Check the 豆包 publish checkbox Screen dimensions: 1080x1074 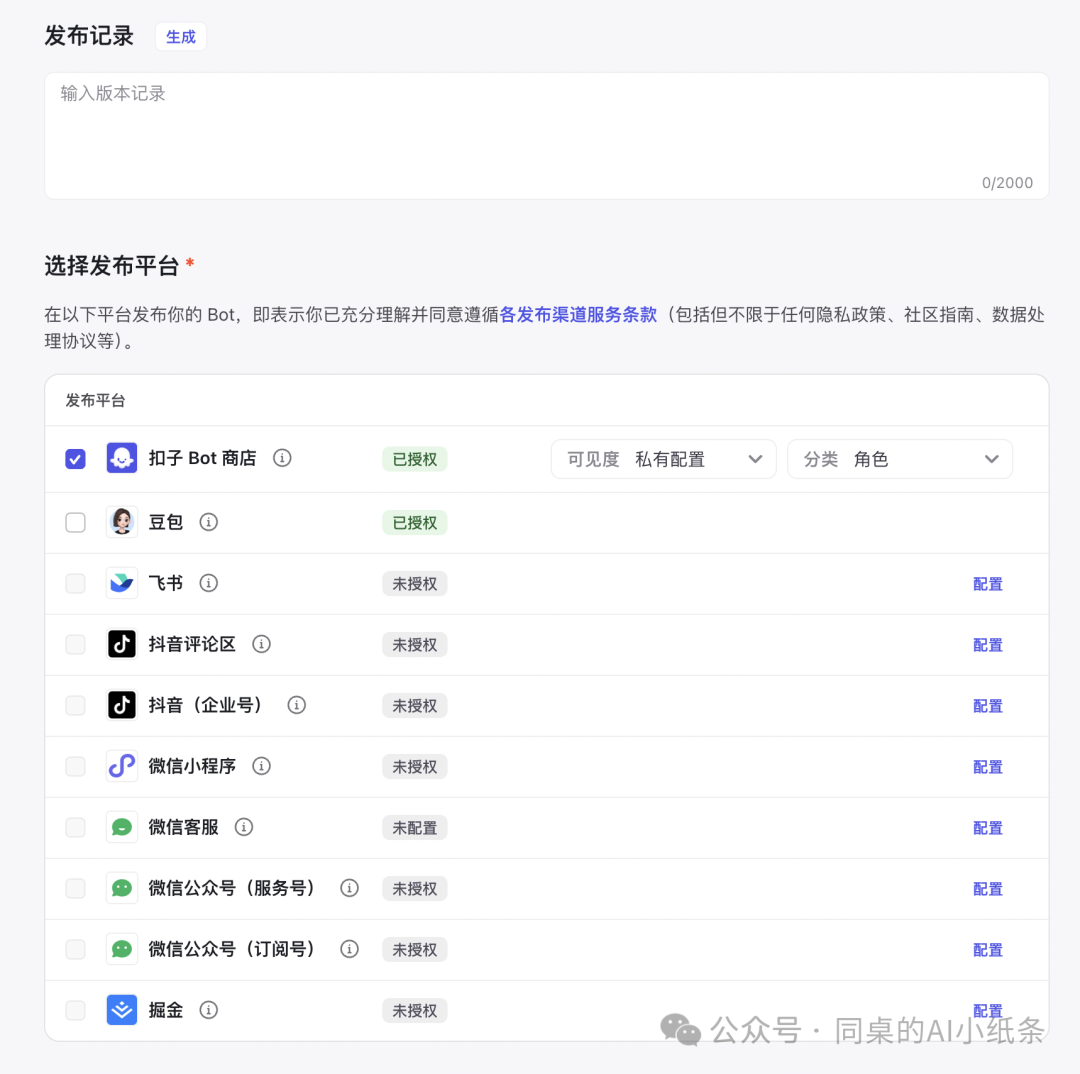coord(75,521)
